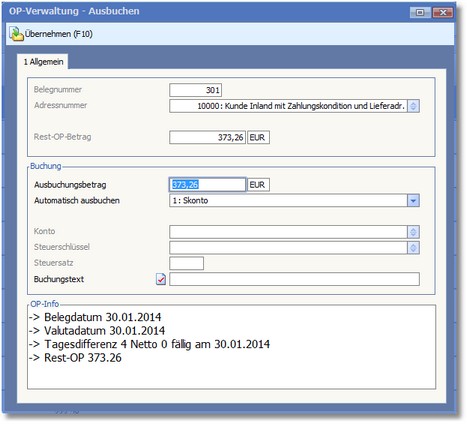467x424 pixels.
Task: Click the Steuerschlüssel input field
Action: point(288,247)
